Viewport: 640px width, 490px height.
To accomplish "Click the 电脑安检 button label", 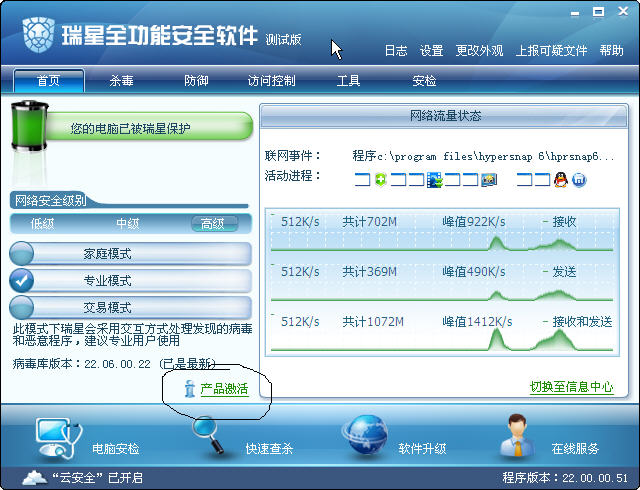I will pyautogui.click(x=116, y=449).
